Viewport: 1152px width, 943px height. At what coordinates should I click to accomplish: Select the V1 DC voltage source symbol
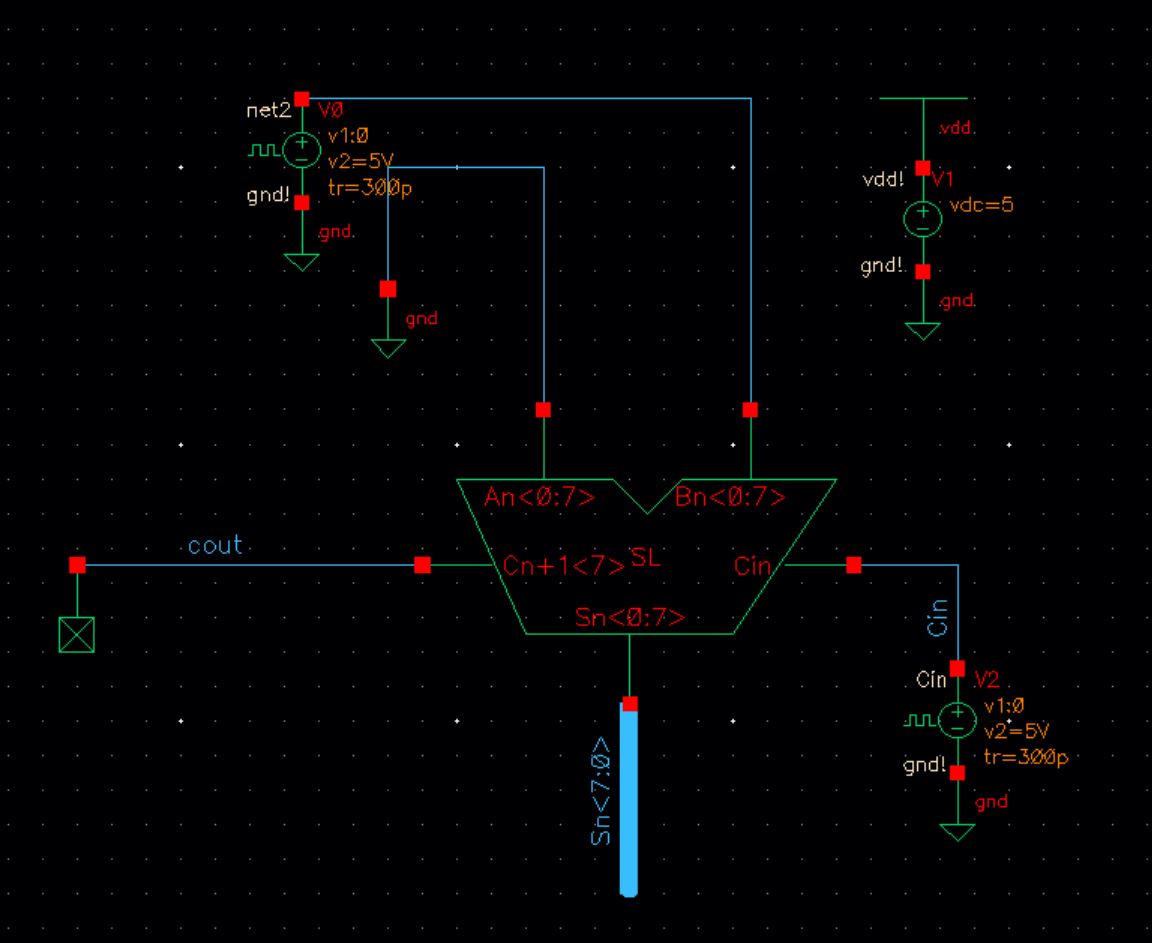click(x=922, y=220)
